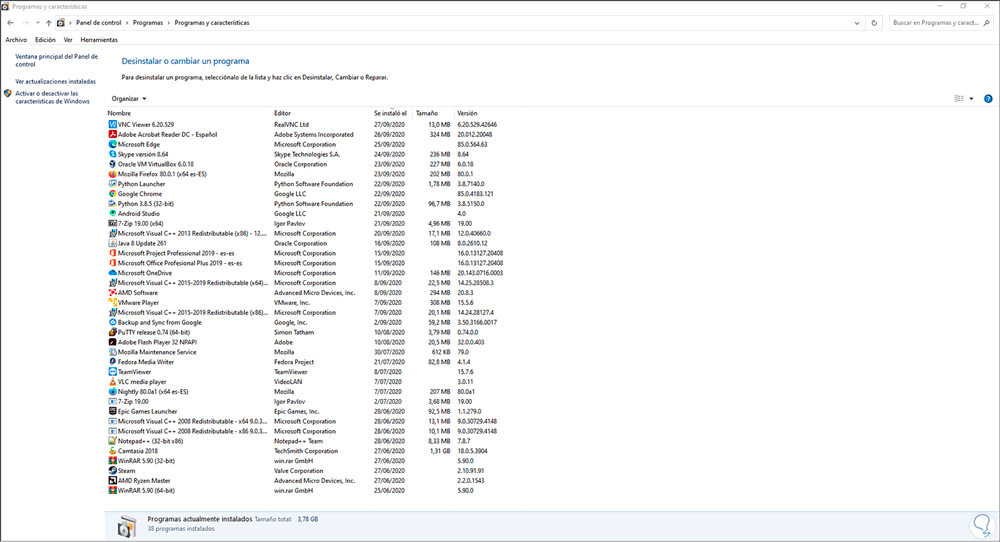Select the Java 8 Update 261 icon
This screenshot has width=1000, height=542.
point(113,243)
